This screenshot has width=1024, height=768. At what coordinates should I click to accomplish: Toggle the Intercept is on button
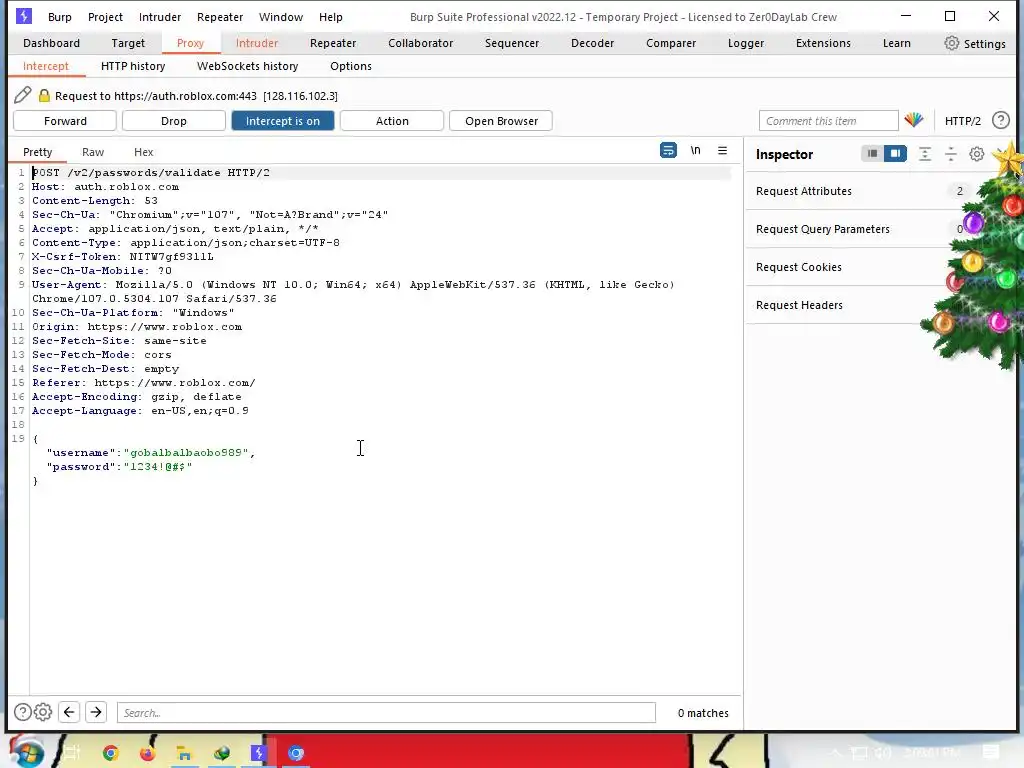[x=283, y=121]
